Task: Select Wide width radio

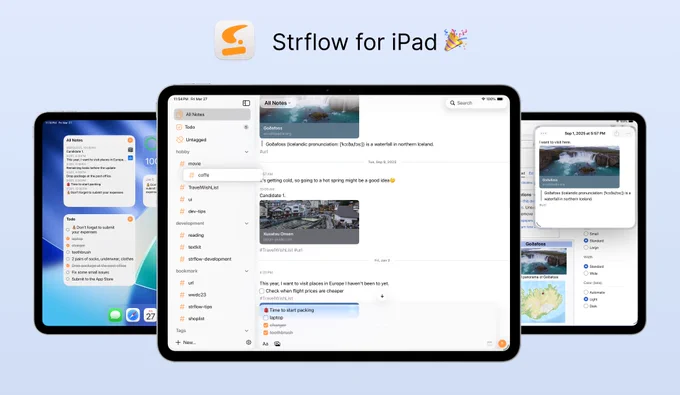Action: coord(586,274)
